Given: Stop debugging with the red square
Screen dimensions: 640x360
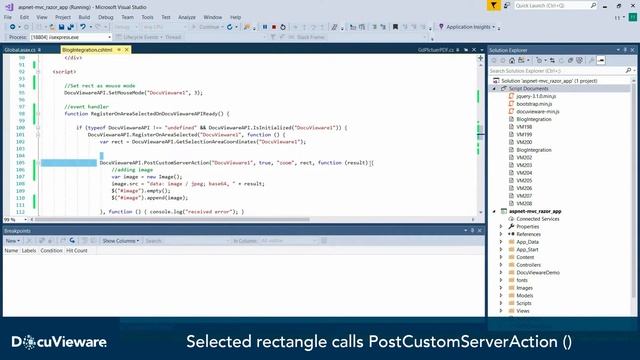Looking at the screenshot, I should point(274,27).
